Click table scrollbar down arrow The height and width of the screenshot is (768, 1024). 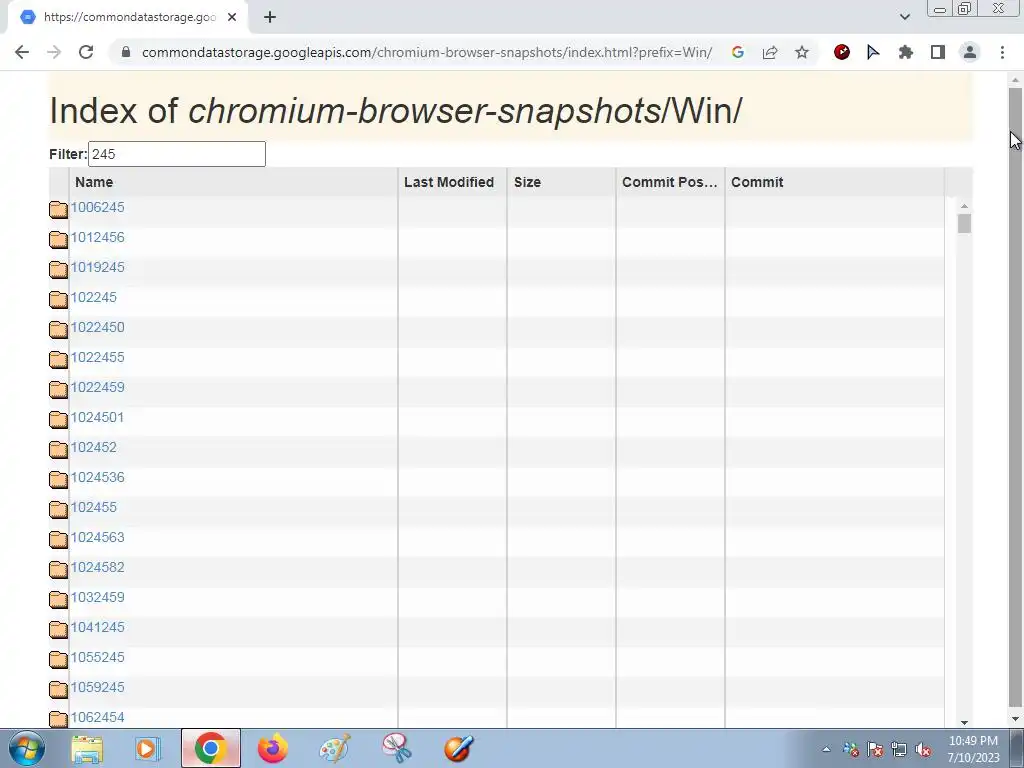pyautogui.click(x=964, y=722)
